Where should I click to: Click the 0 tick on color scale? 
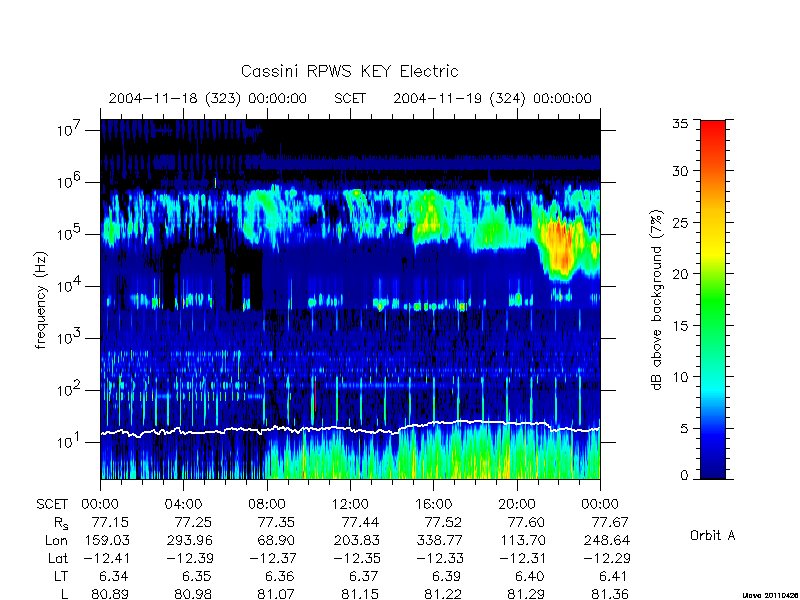coord(684,475)
